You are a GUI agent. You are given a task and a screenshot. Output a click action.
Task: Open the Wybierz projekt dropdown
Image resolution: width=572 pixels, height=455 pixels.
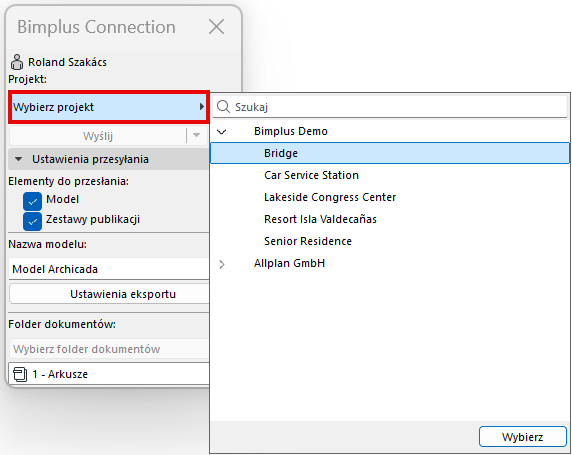coord(109,107)
